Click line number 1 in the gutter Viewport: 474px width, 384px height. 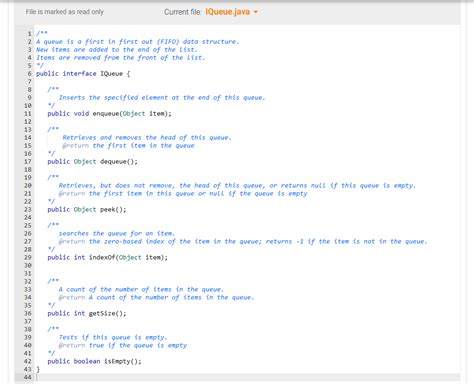[30, 34]
